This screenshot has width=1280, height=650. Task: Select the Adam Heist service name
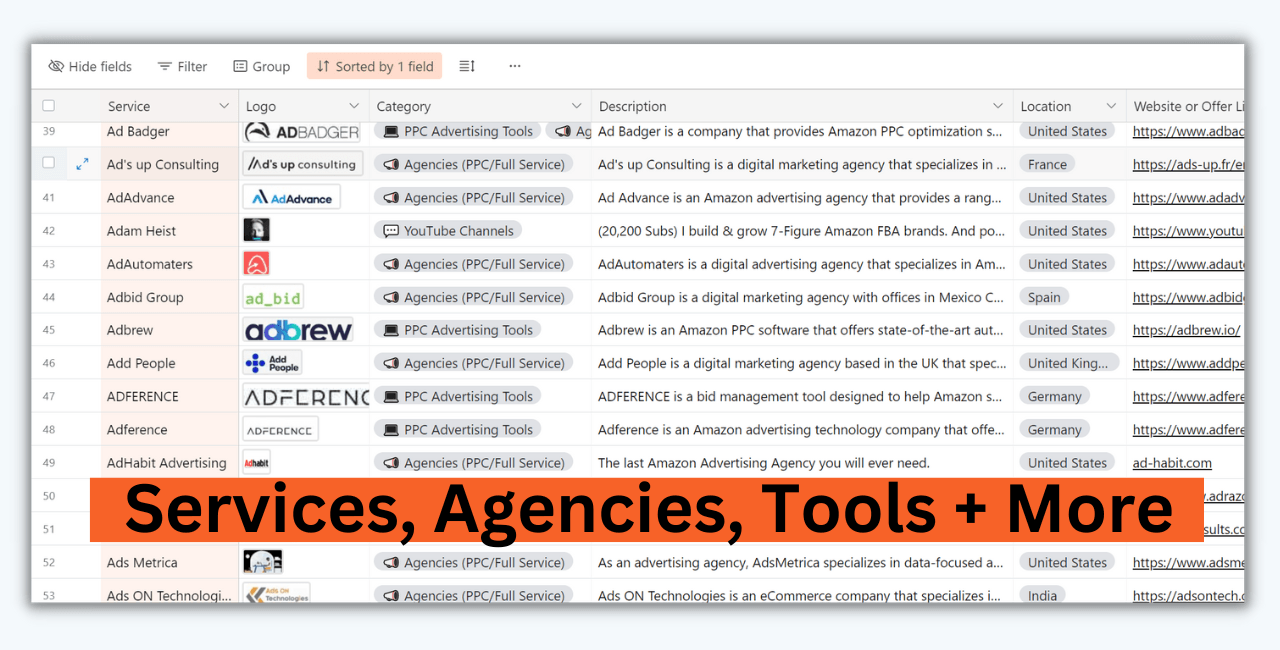[141, 231]
